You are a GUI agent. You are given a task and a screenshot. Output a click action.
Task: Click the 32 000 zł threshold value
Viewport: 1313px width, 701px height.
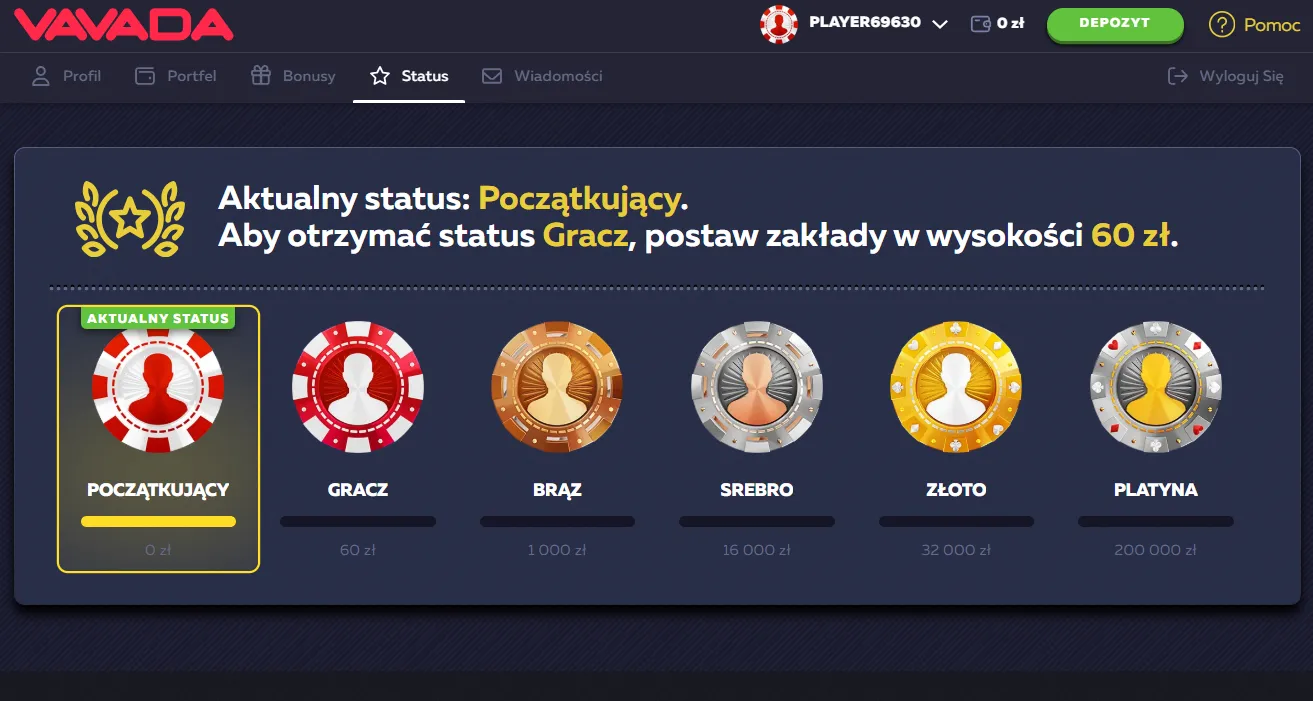(956, 550)
